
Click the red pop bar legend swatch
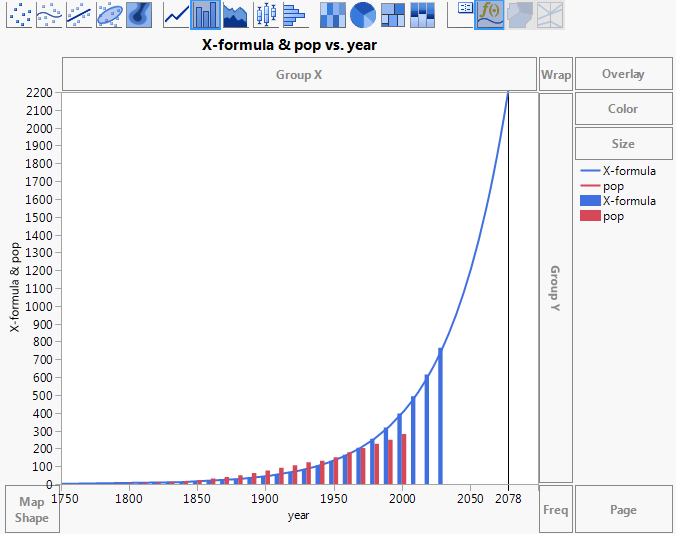(x=588, y=216)
